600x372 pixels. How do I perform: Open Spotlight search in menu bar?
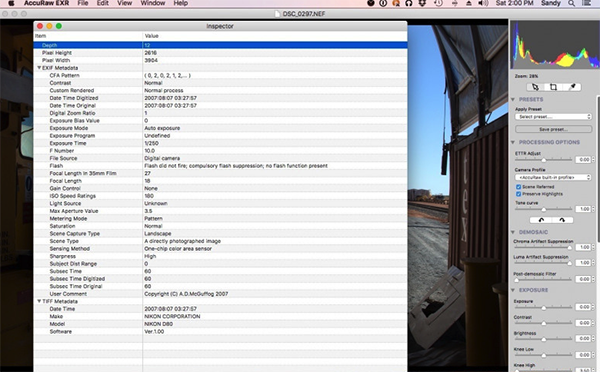tap(571, 3)
